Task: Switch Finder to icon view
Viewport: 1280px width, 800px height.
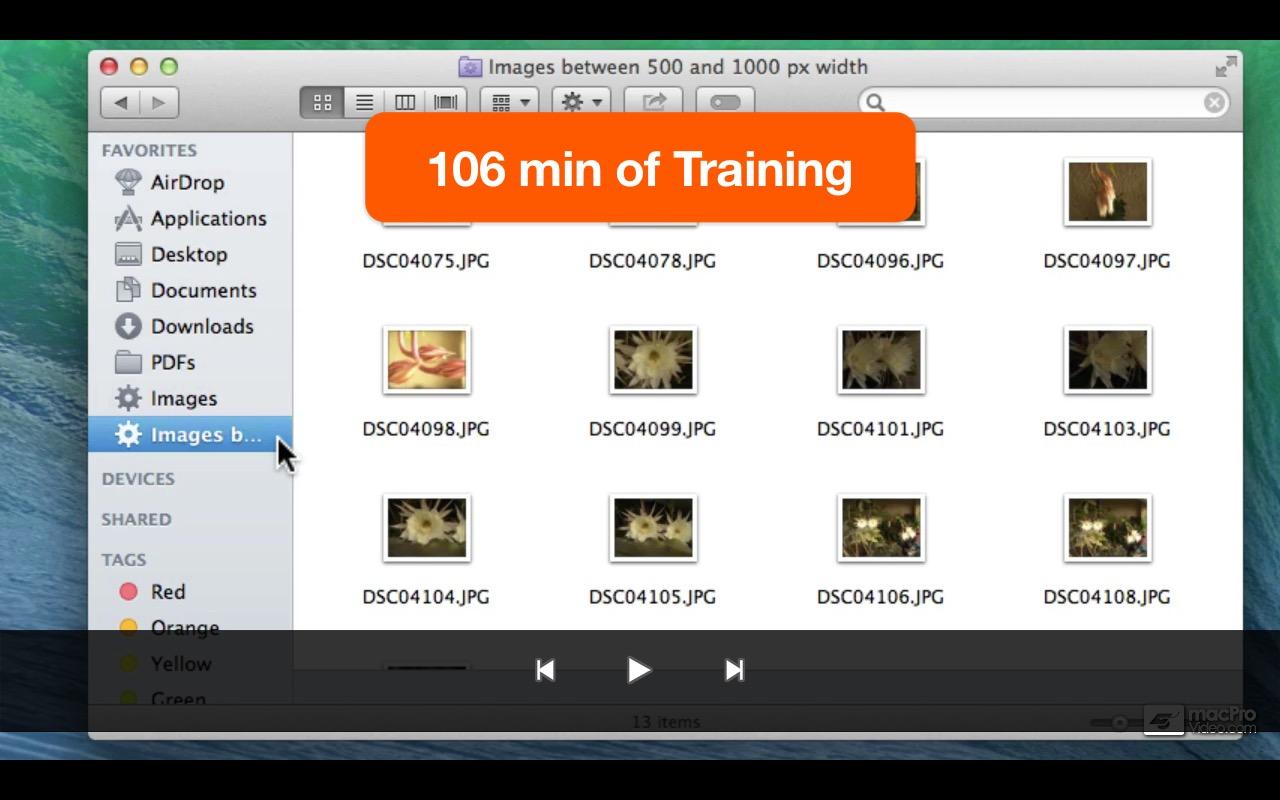Action: [322, 102]
